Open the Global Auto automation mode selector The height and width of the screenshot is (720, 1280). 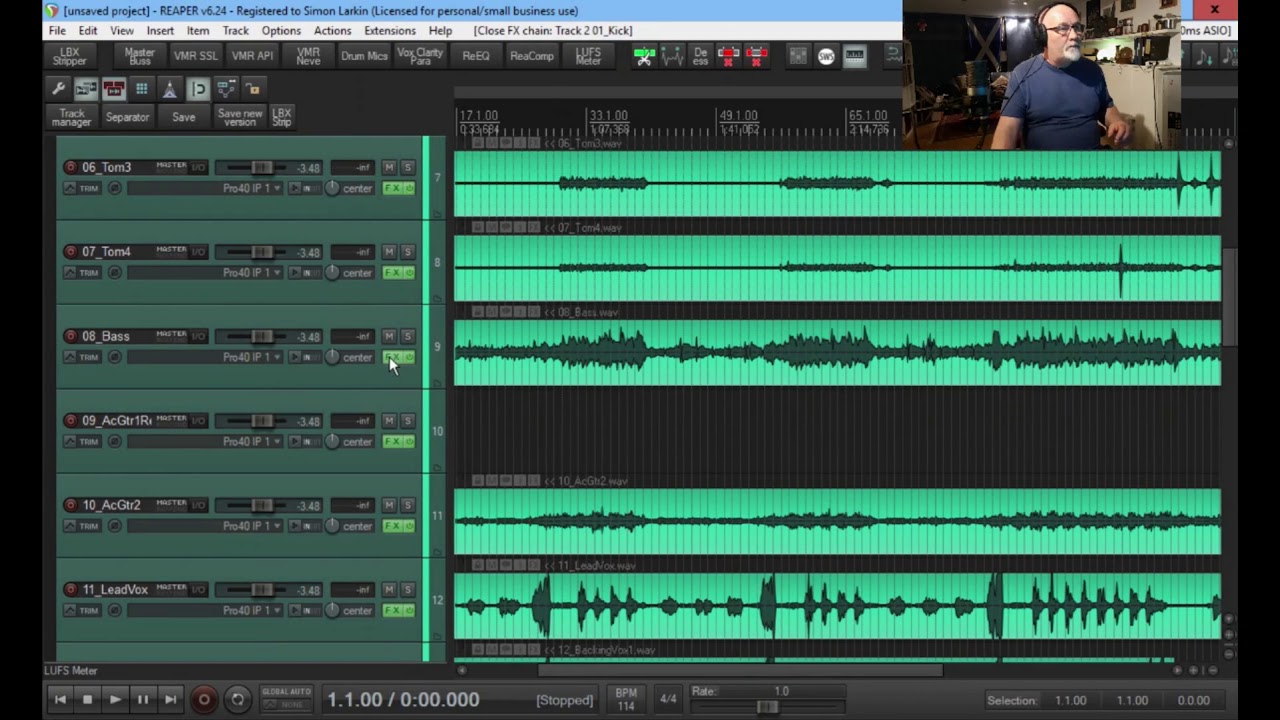(x=286, y=698)
